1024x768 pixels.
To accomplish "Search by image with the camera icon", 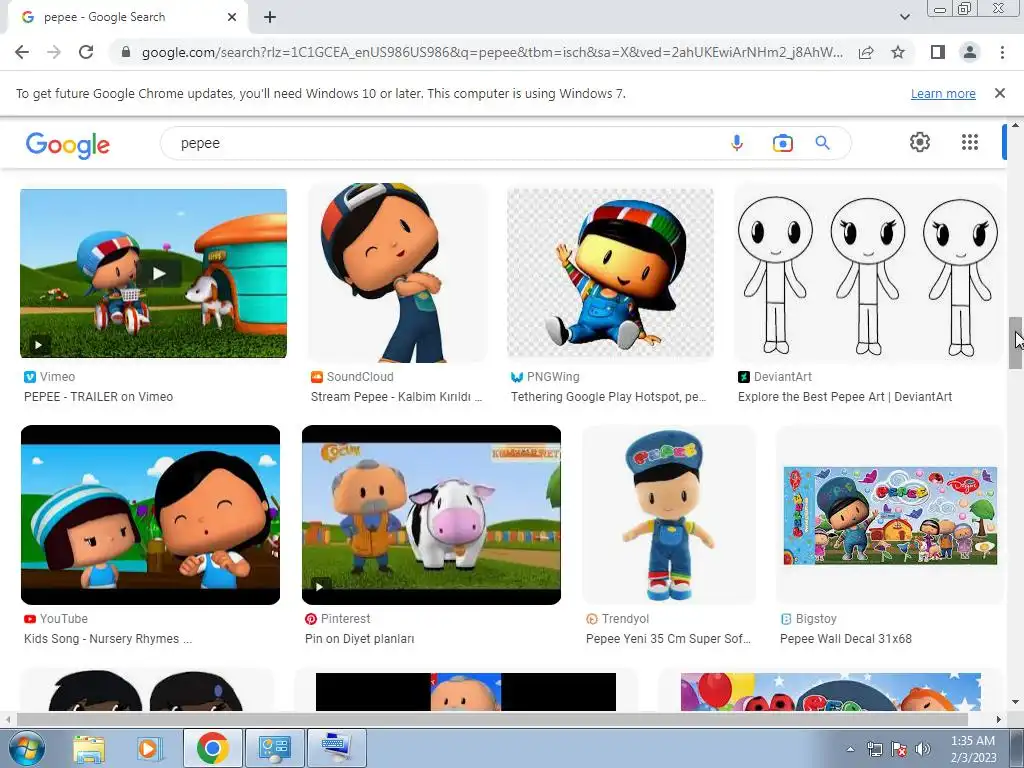I will [782, 143].
